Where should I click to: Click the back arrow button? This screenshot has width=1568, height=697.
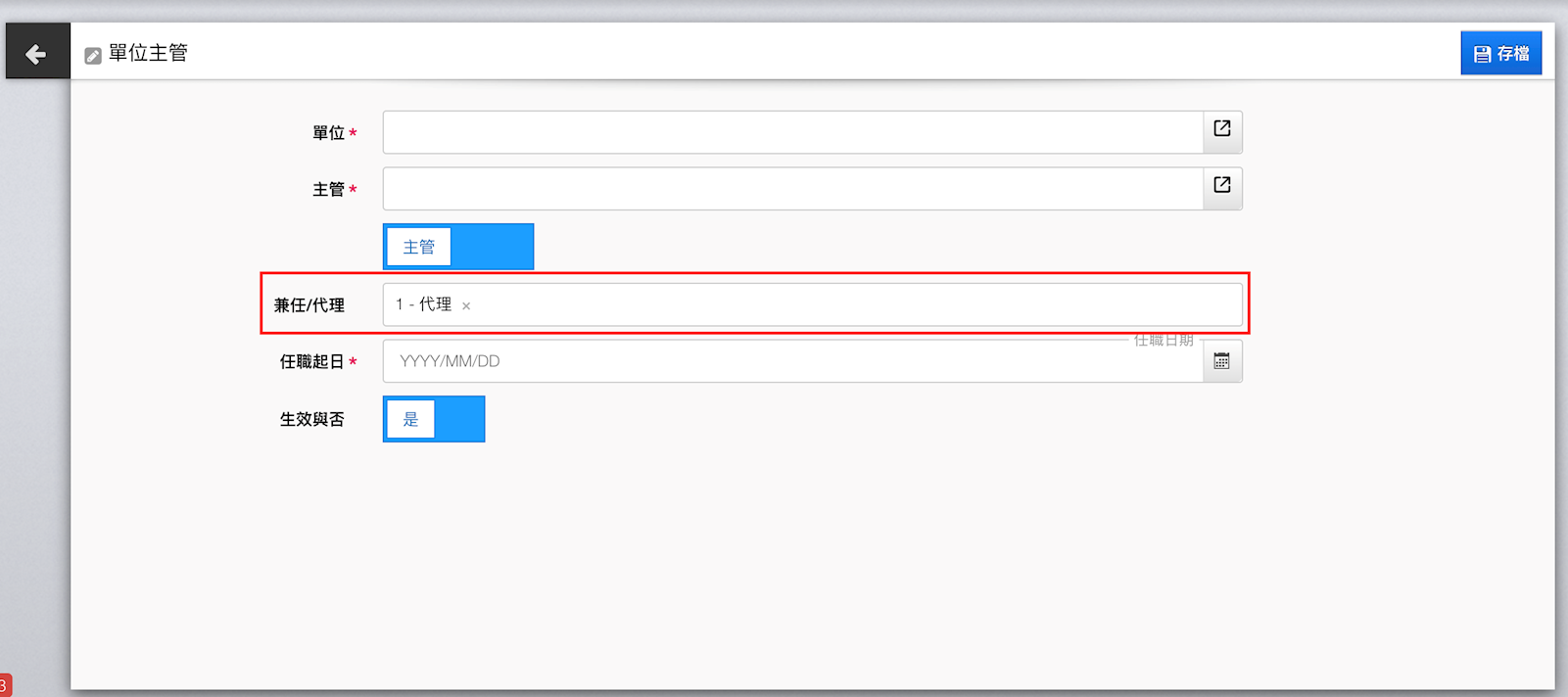pyautogui.click(x=37, y=54)
